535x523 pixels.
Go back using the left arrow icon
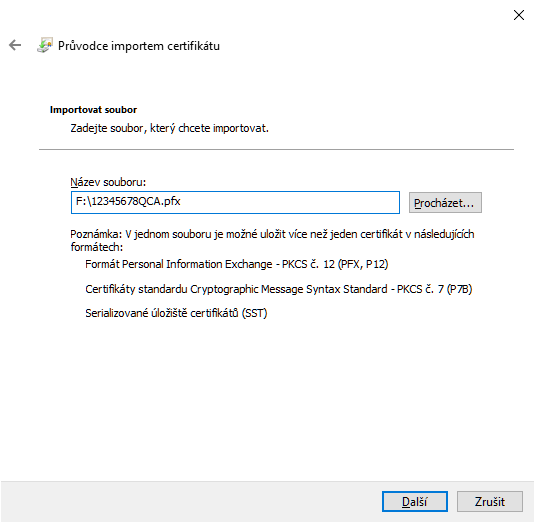tap(15, 45)
